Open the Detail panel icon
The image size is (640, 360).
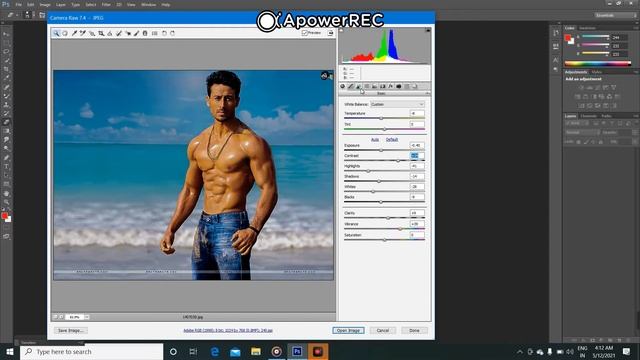click(358, 87)
